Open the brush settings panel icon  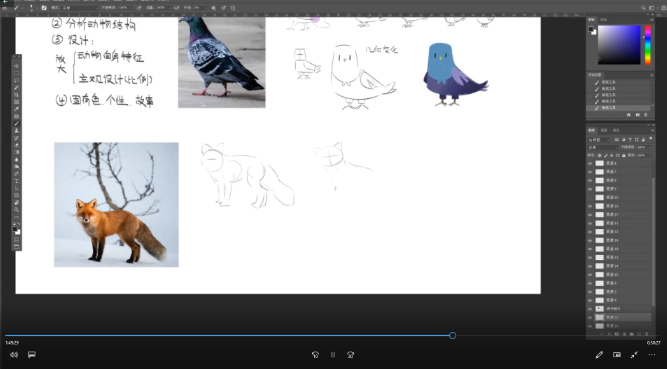pyautogui.click(x=44, y=8)
